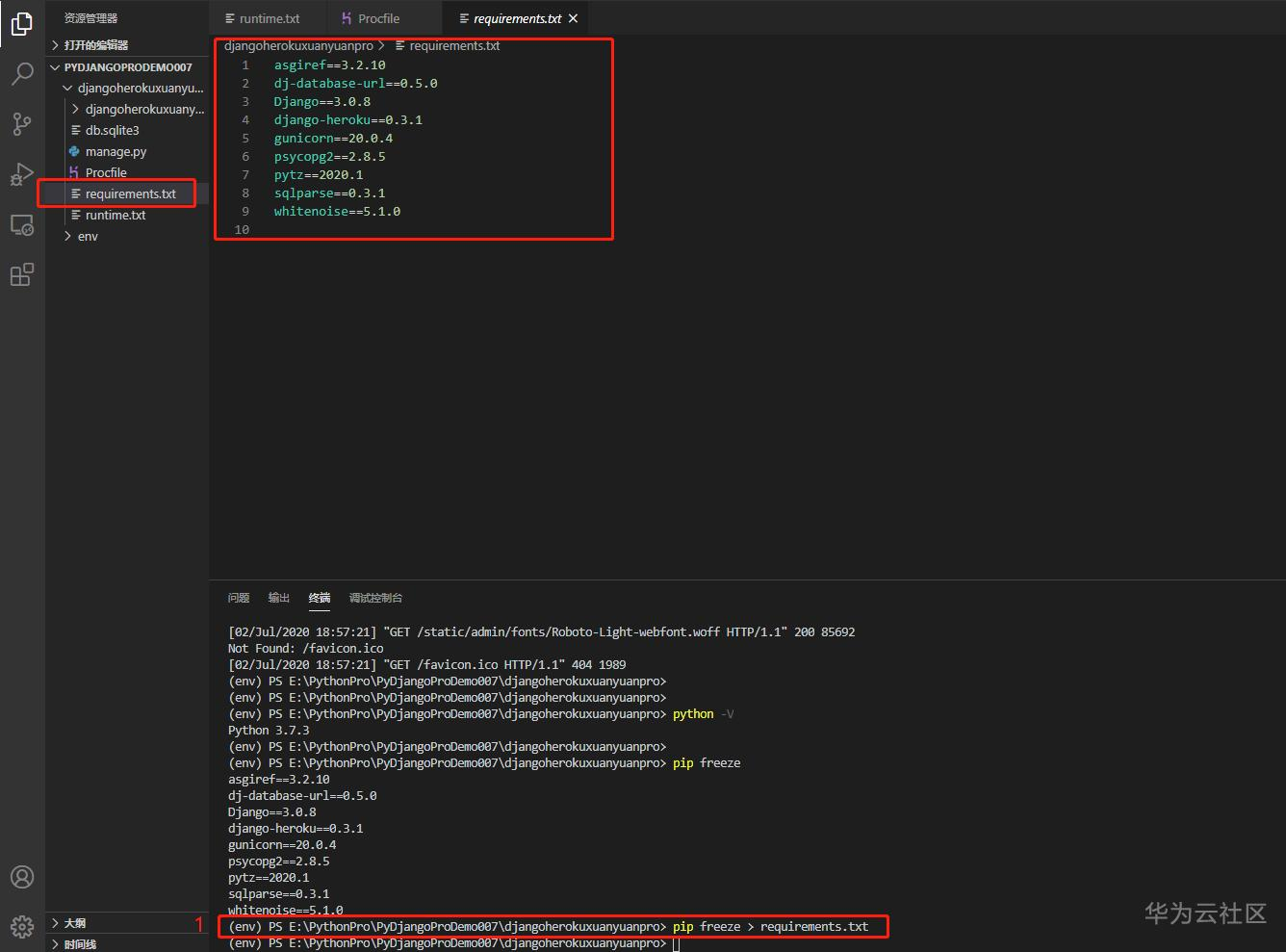
Task: Click line 9 text whitenoise==5.1.0
Action: (x=337, y=211)
